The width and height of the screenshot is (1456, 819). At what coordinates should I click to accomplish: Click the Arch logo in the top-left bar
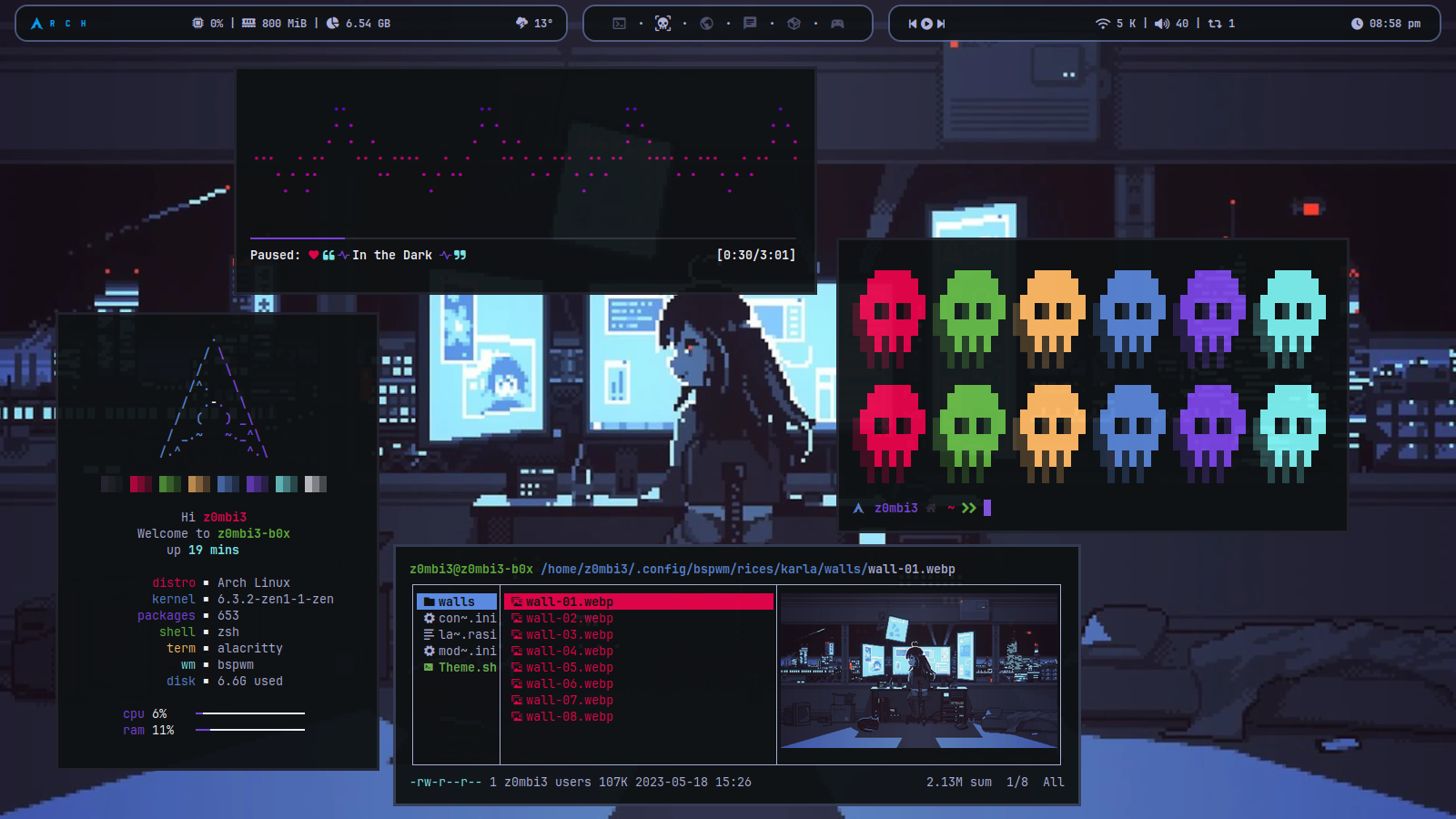35,23
